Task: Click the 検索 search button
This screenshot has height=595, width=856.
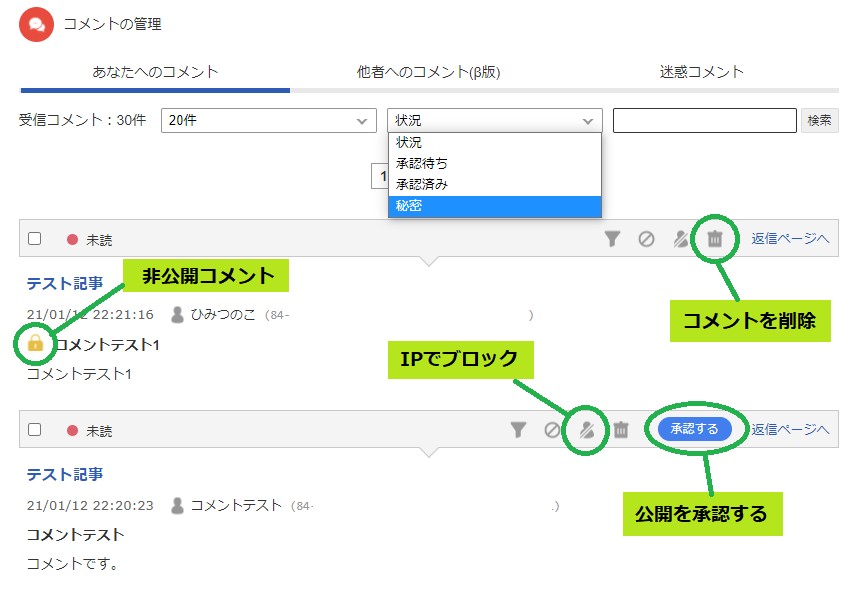Action: [x=819, y=121]
